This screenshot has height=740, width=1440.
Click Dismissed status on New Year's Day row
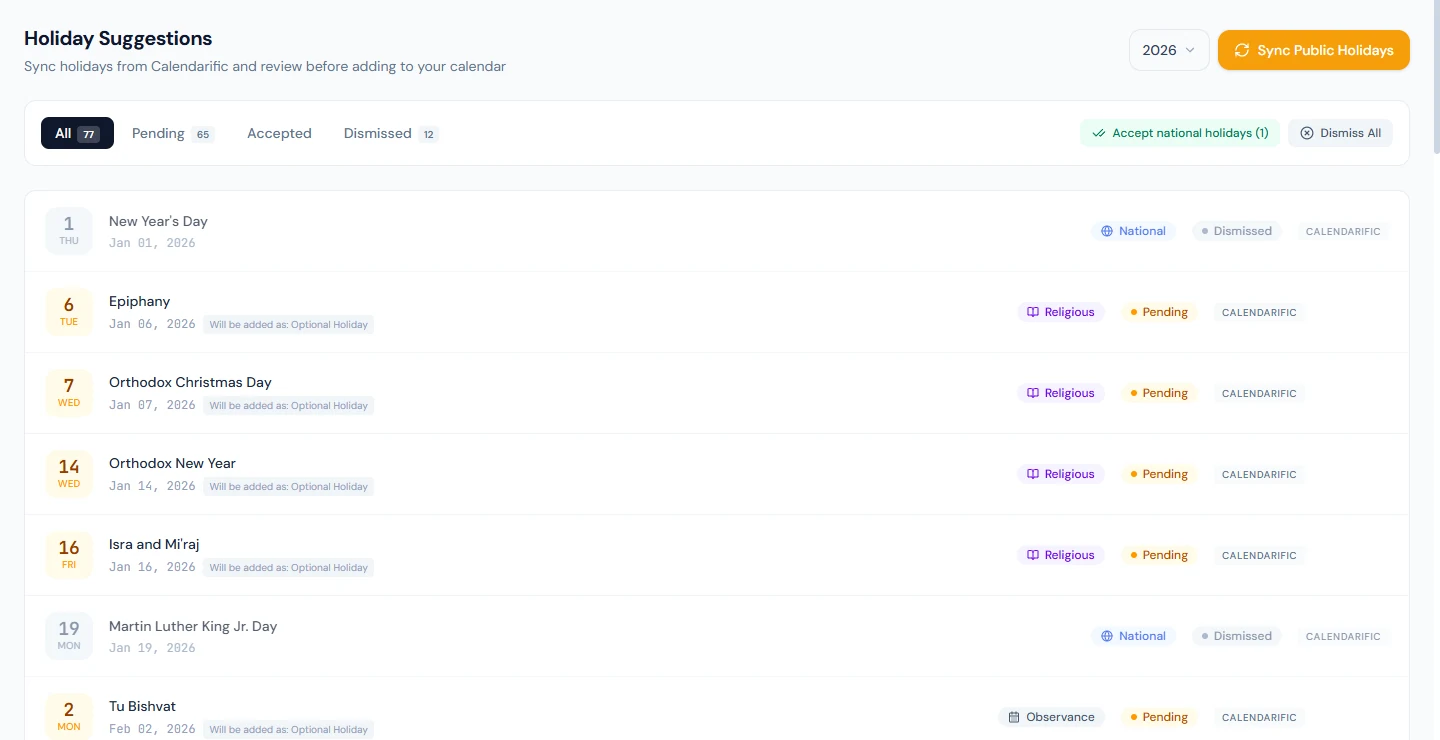(x=1236, y=231)
